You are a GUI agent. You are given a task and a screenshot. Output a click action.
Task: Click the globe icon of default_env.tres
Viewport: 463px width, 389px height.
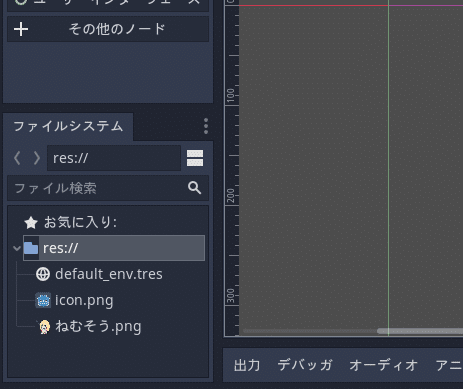point(43,274)
